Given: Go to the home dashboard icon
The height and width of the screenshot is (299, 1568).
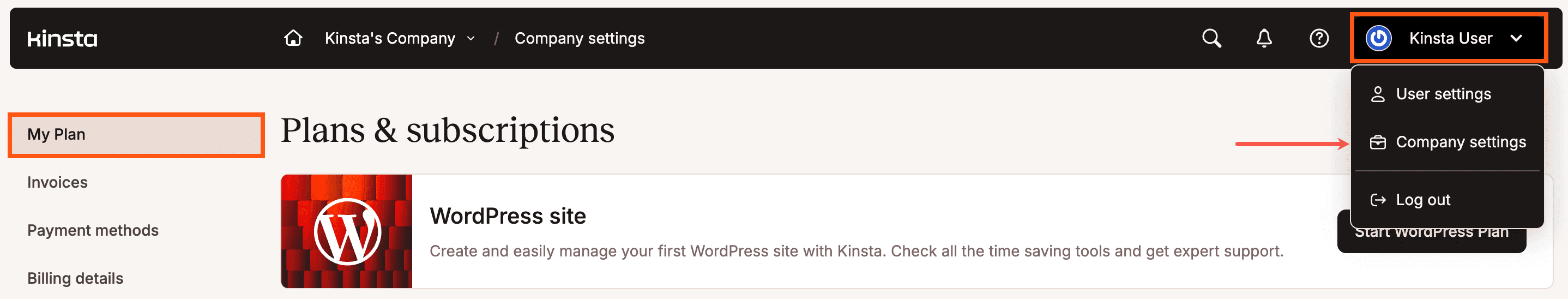Looking at the screenshot, I should [293, 38].
